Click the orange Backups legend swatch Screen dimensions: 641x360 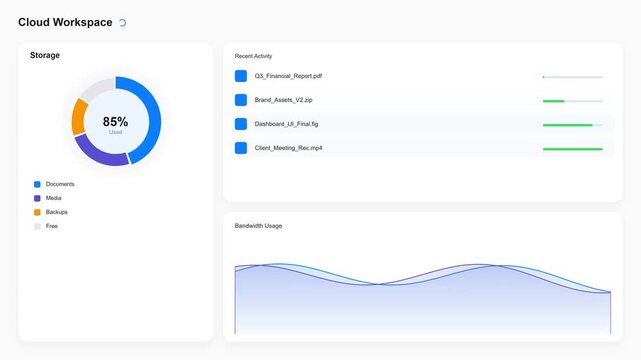(x=37, y=212)
